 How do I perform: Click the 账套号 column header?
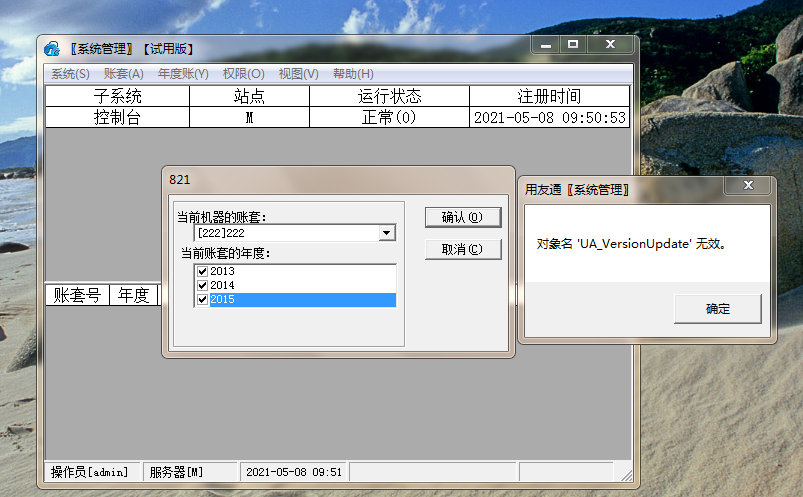[x=77, y=295]
